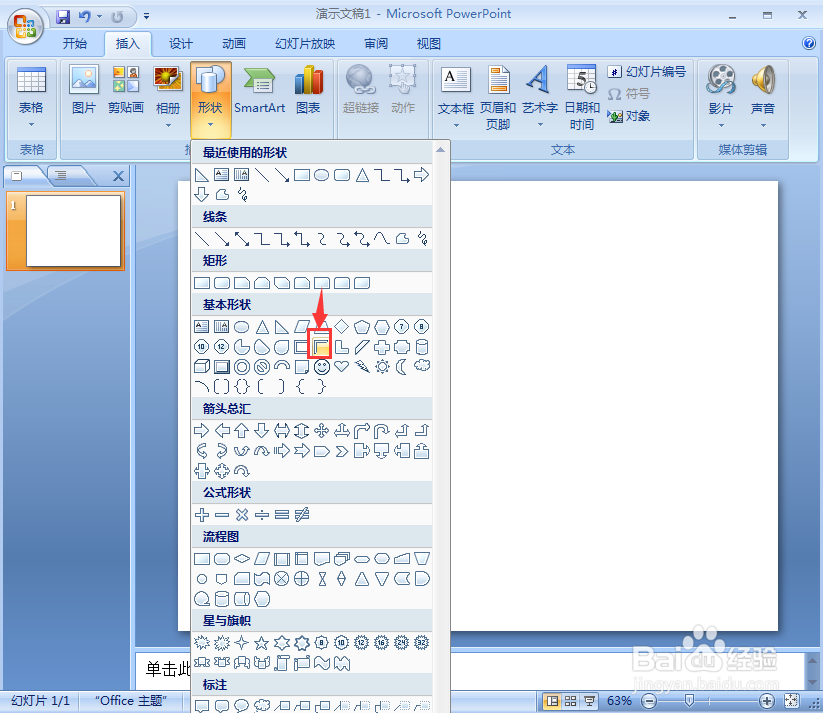Open the Undo history dropdown

click(x=99, y=16)
